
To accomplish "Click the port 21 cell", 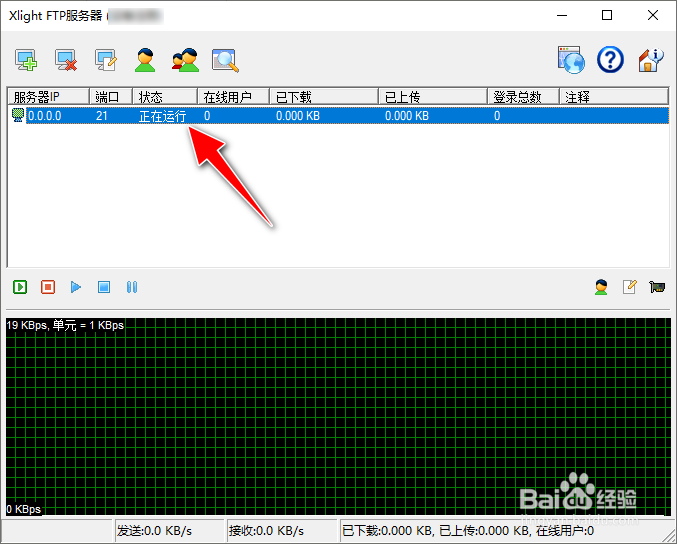I will pos(101,116).
